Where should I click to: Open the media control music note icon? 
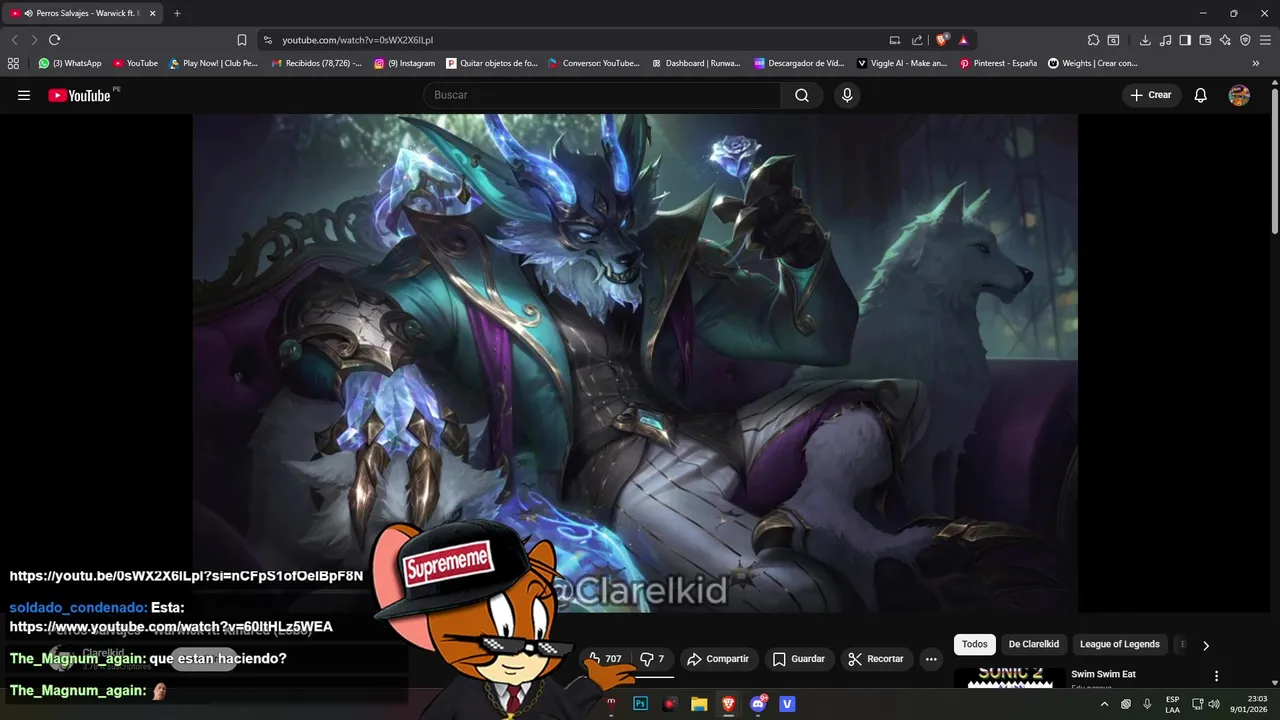click(x=1165, y=40)
